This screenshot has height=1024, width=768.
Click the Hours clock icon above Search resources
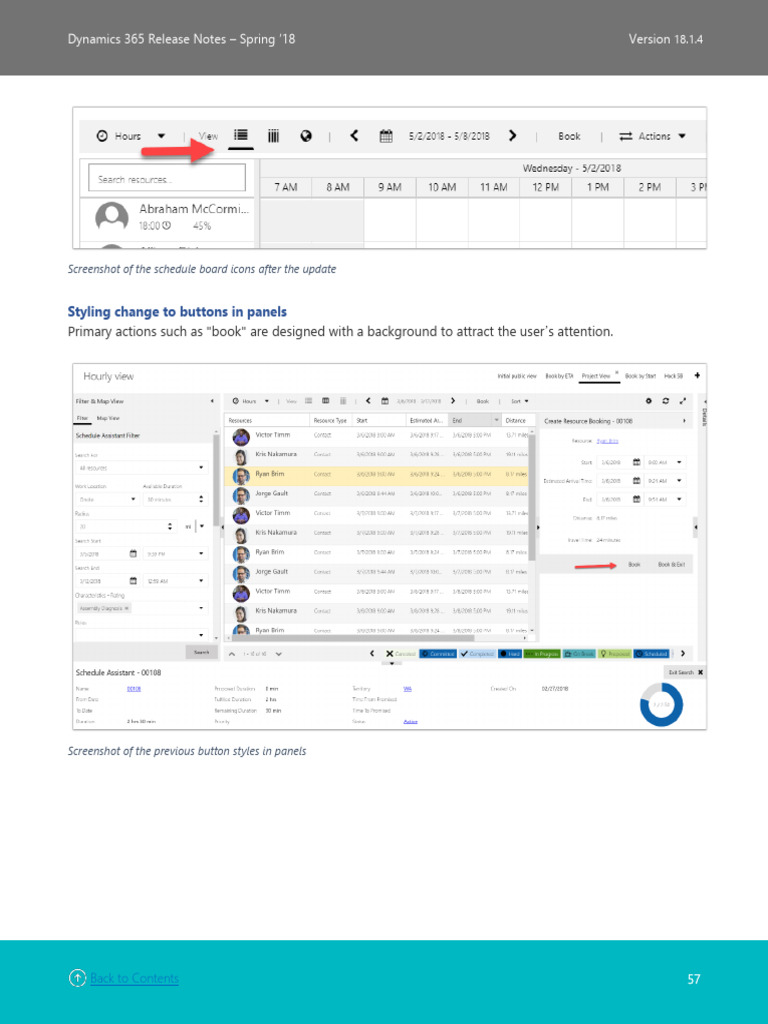tap(102, 136)
